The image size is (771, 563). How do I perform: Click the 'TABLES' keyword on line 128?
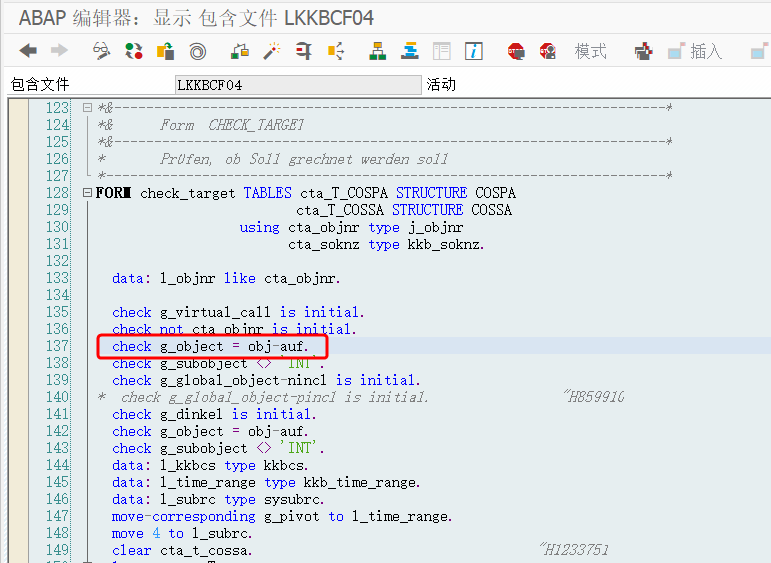pyautogui.click(x=267, y=192)
